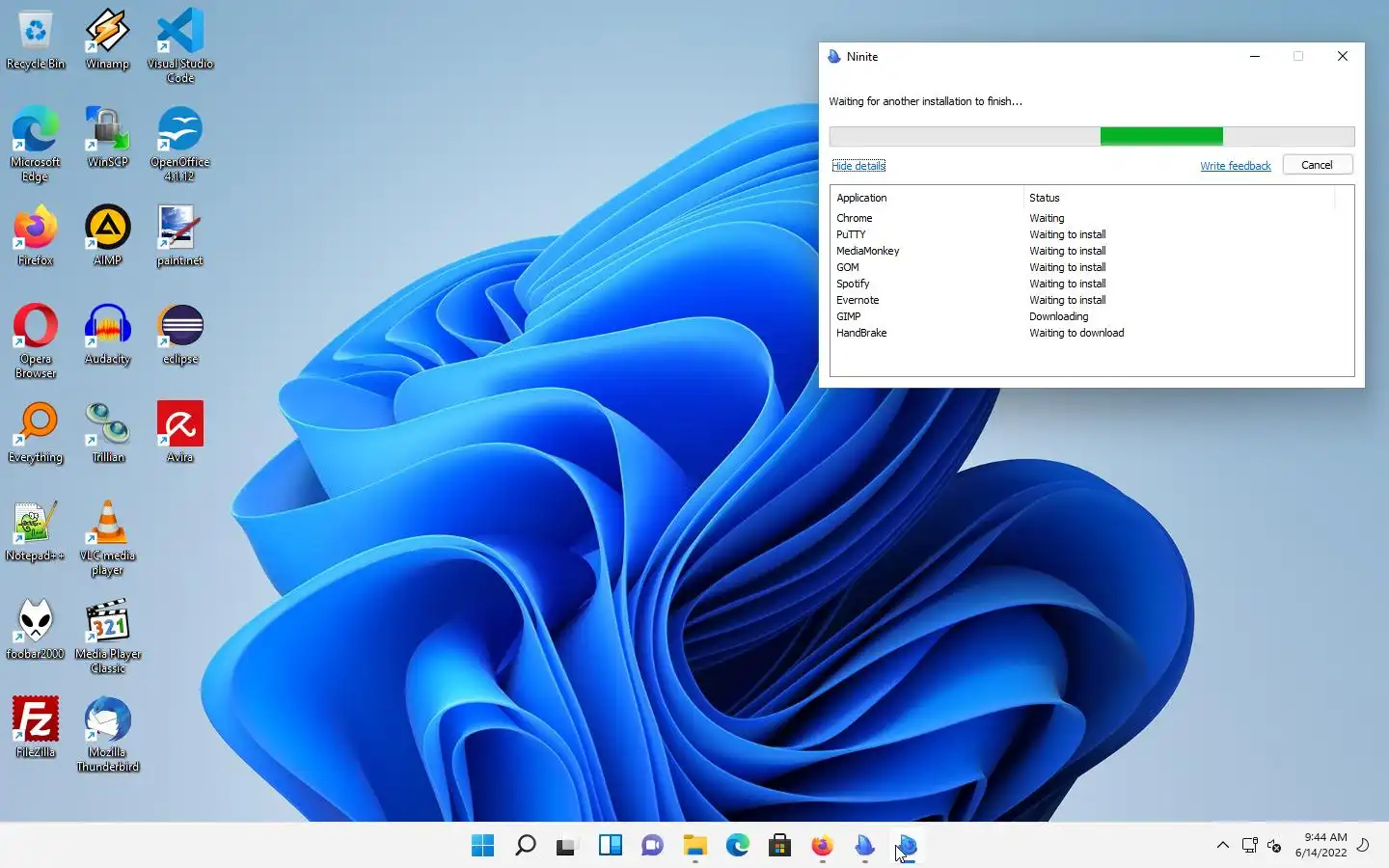Select the Winamp desktop shortcut

point(107,41)
